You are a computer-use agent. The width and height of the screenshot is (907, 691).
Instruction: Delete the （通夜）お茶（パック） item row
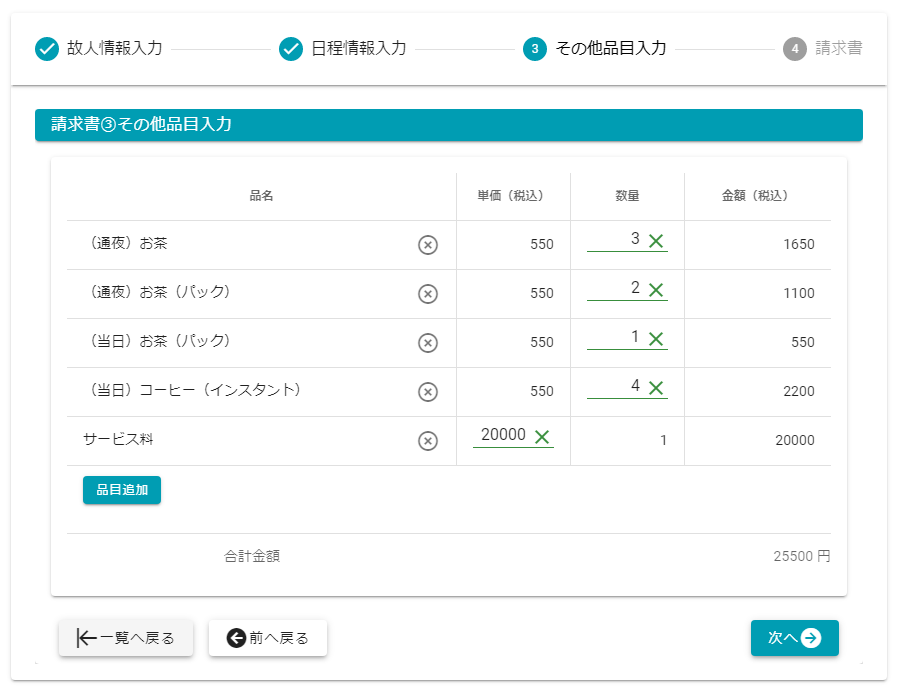click(428, 294)
